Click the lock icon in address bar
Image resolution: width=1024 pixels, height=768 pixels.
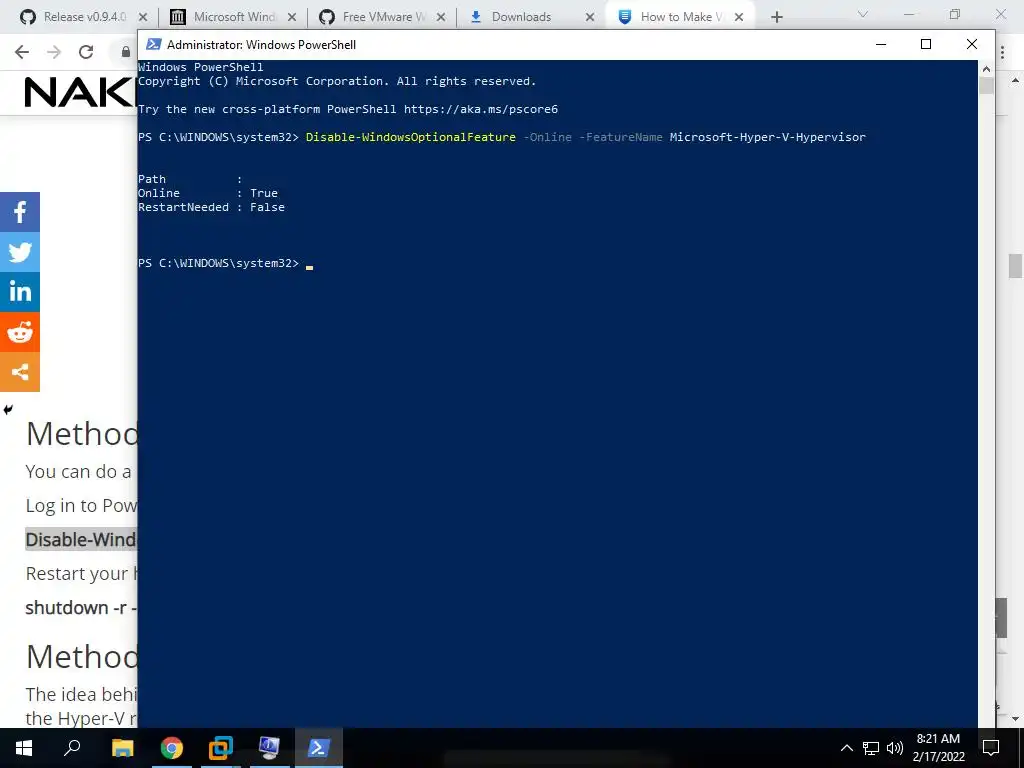tap(126, 52)
